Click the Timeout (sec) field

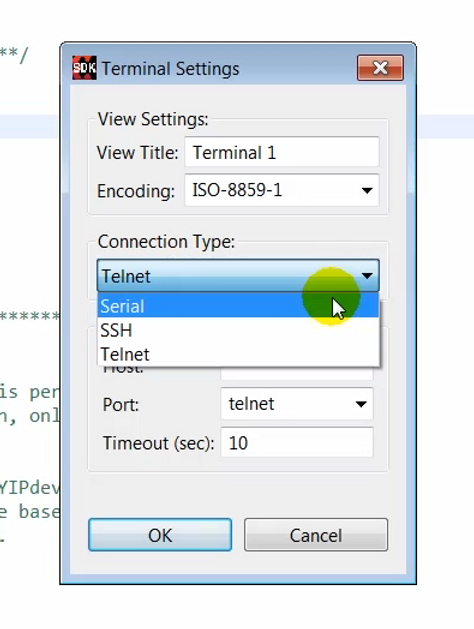297,442
